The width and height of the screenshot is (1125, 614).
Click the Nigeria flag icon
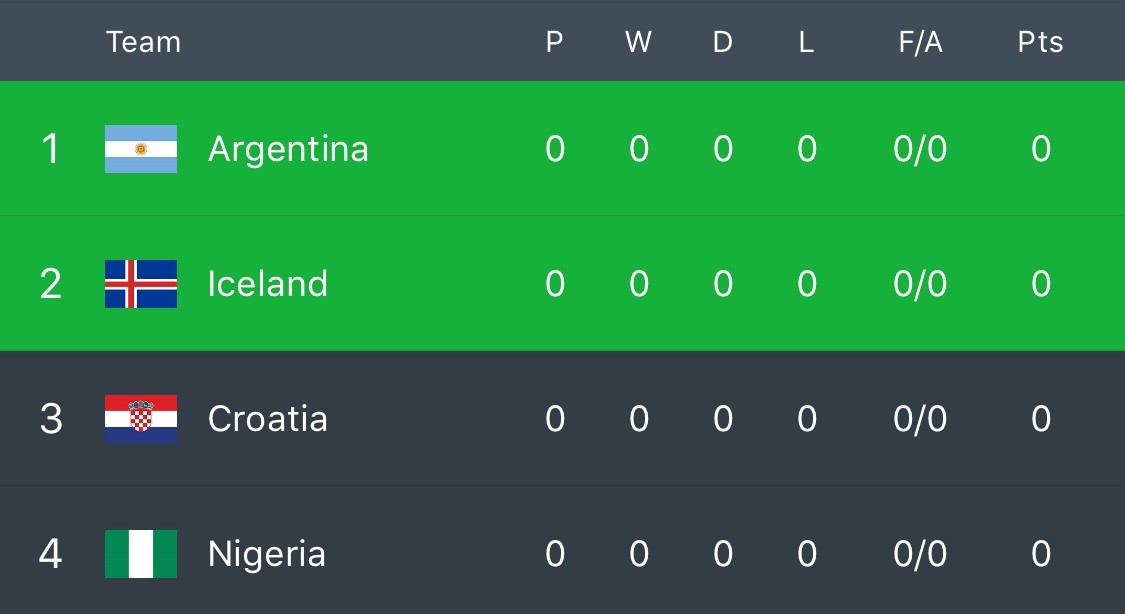coord(141,553)
